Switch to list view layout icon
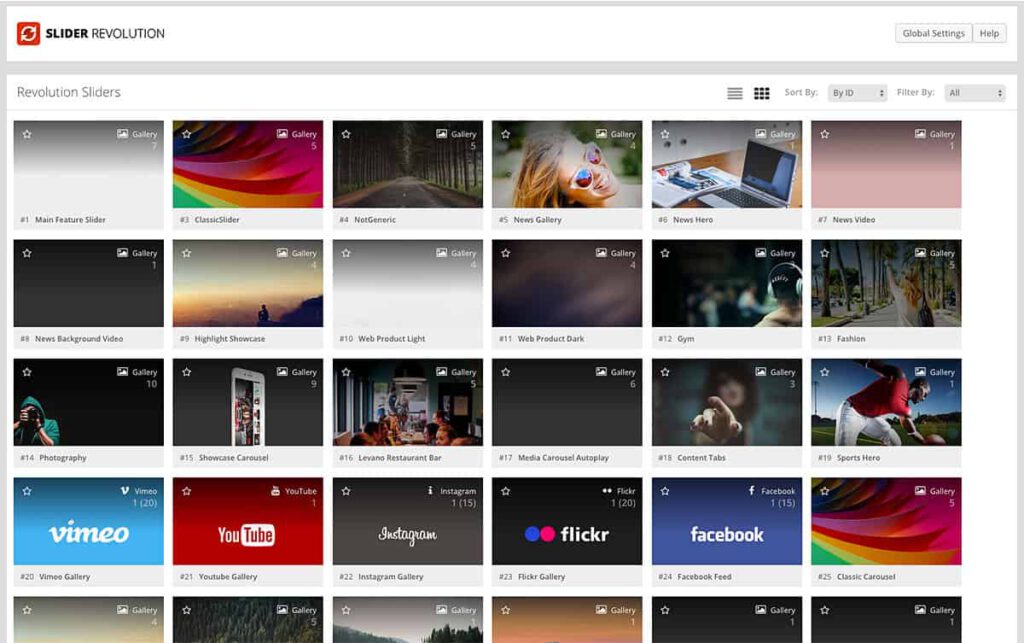Viewport: 1024px width, 643px height. point(735,93)
